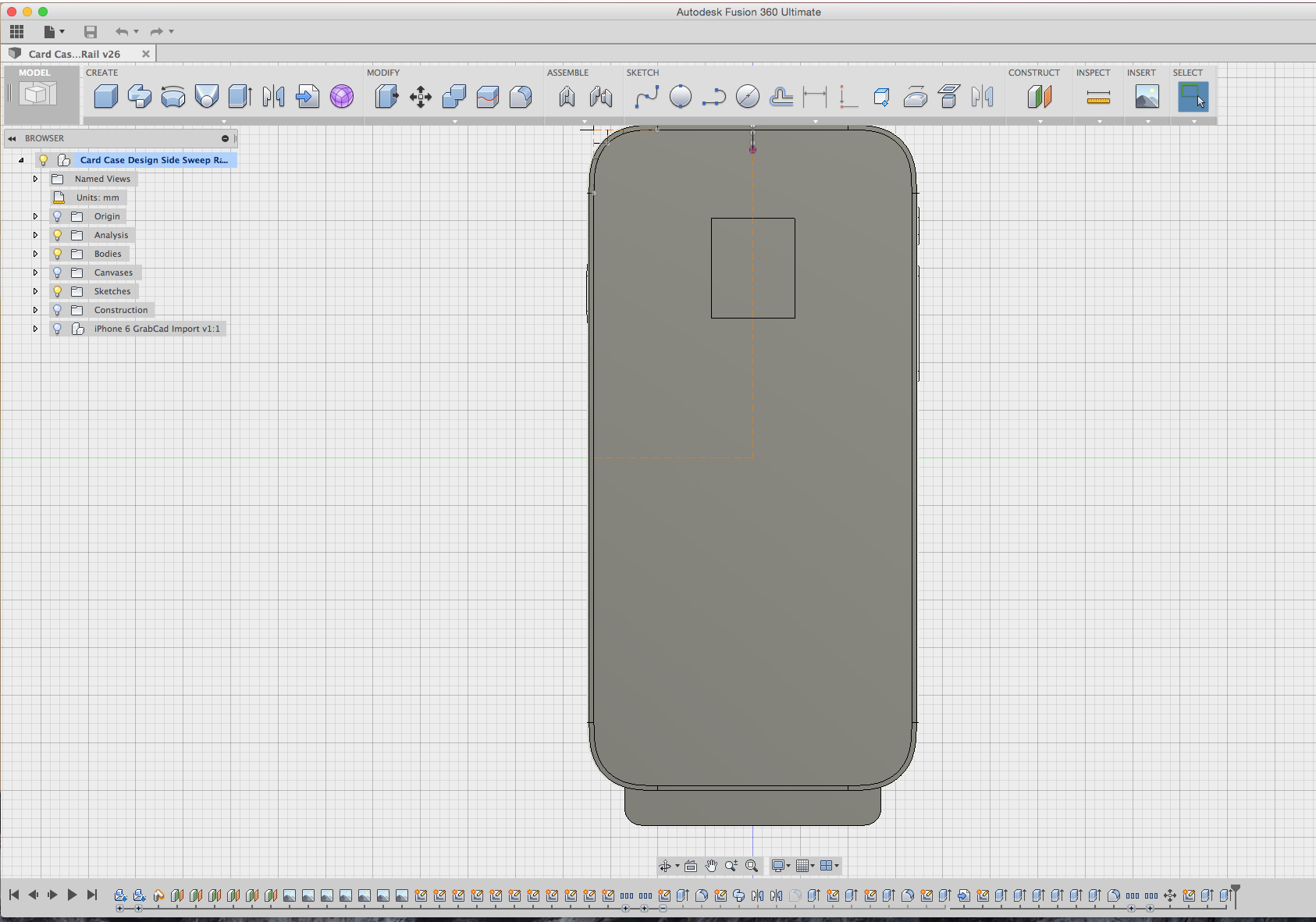The width and height of the screenshot is (1316, 922).
Task: Click the Undo arrow
Action: click(122, 31)
